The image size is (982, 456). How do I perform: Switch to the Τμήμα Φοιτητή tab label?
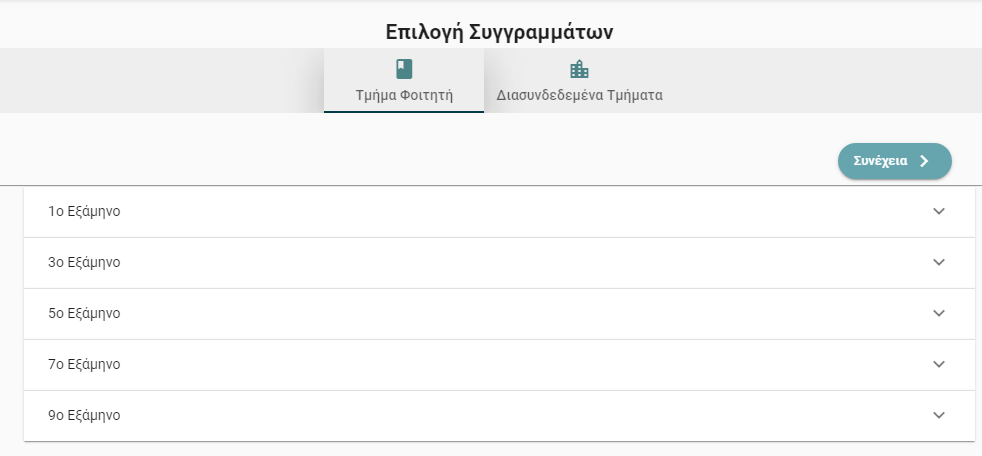404,95
